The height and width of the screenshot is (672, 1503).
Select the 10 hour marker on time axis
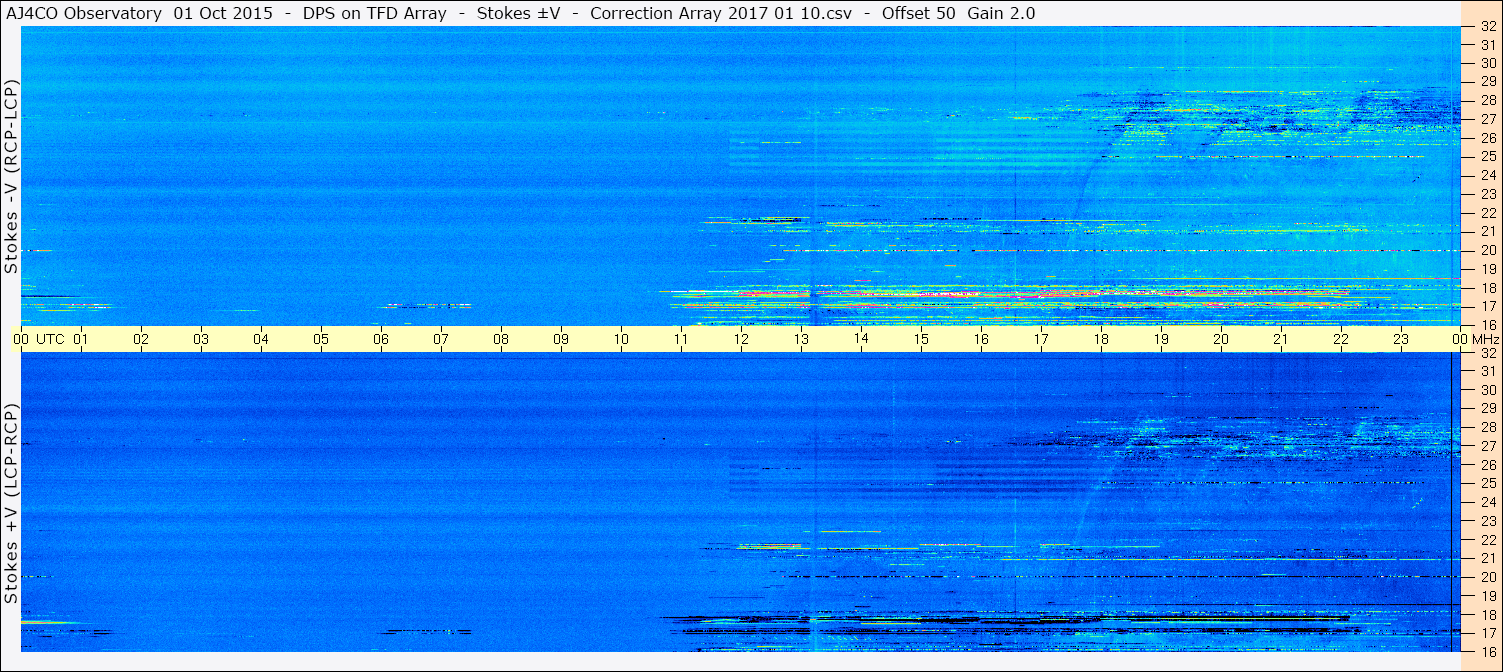[621, 339]
